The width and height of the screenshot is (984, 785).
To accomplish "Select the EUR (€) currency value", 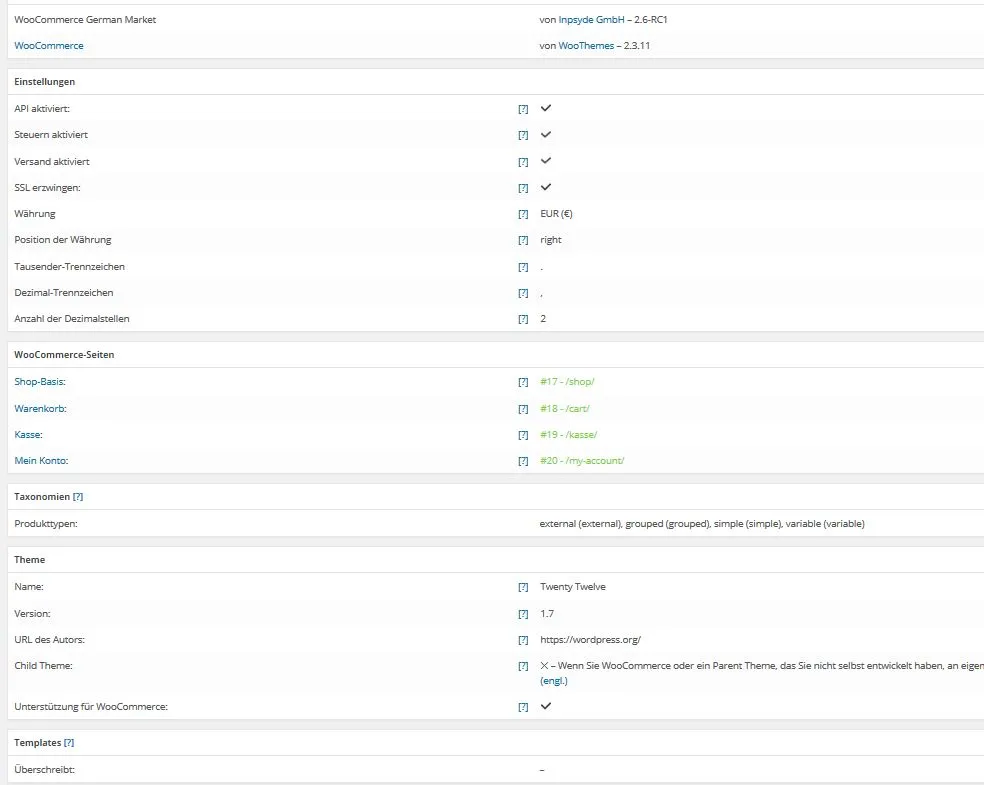I will coord(556,214).
